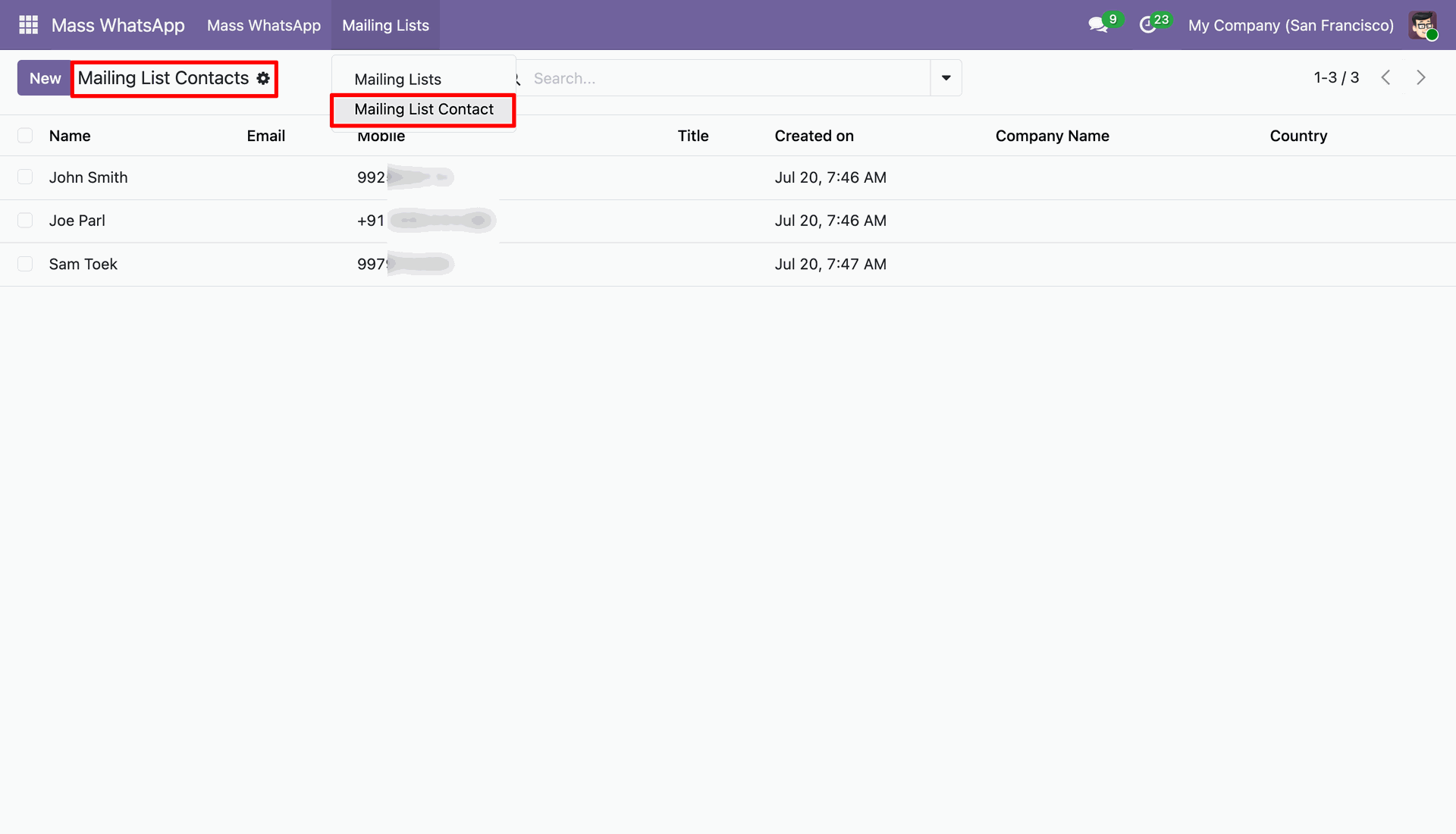Sort by the Created on column header
This screenshot has width=1456, height=834.
tap(814, 136)
